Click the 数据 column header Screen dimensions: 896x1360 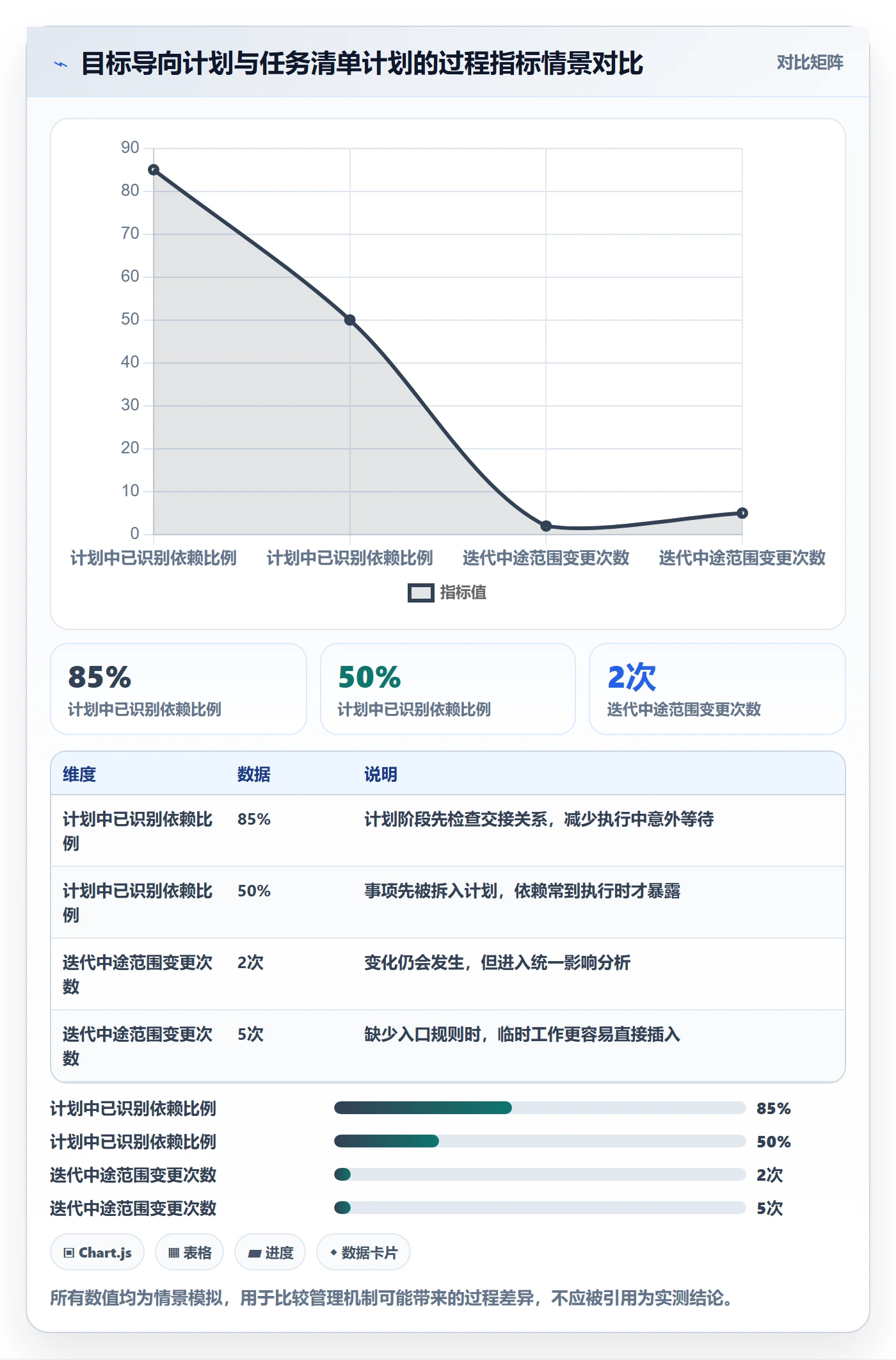(x=254, y=774)
